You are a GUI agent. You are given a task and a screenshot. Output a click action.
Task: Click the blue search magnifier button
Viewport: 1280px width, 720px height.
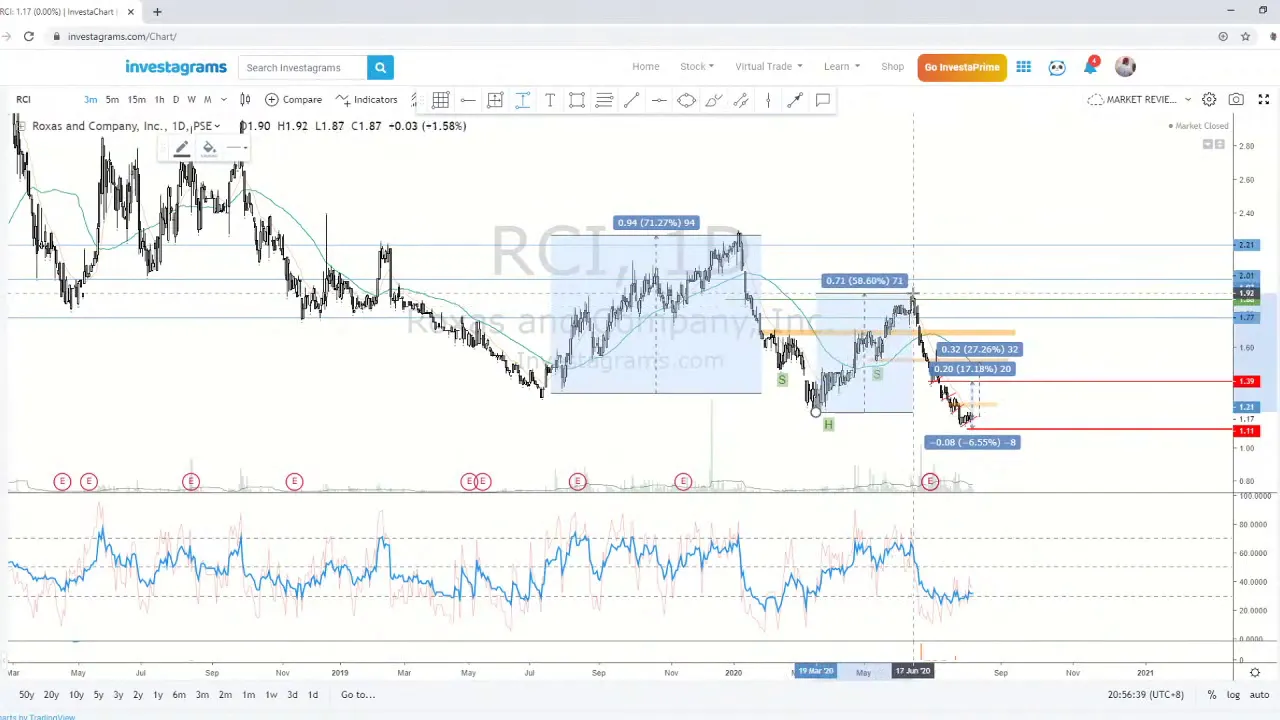click(380, 67)
